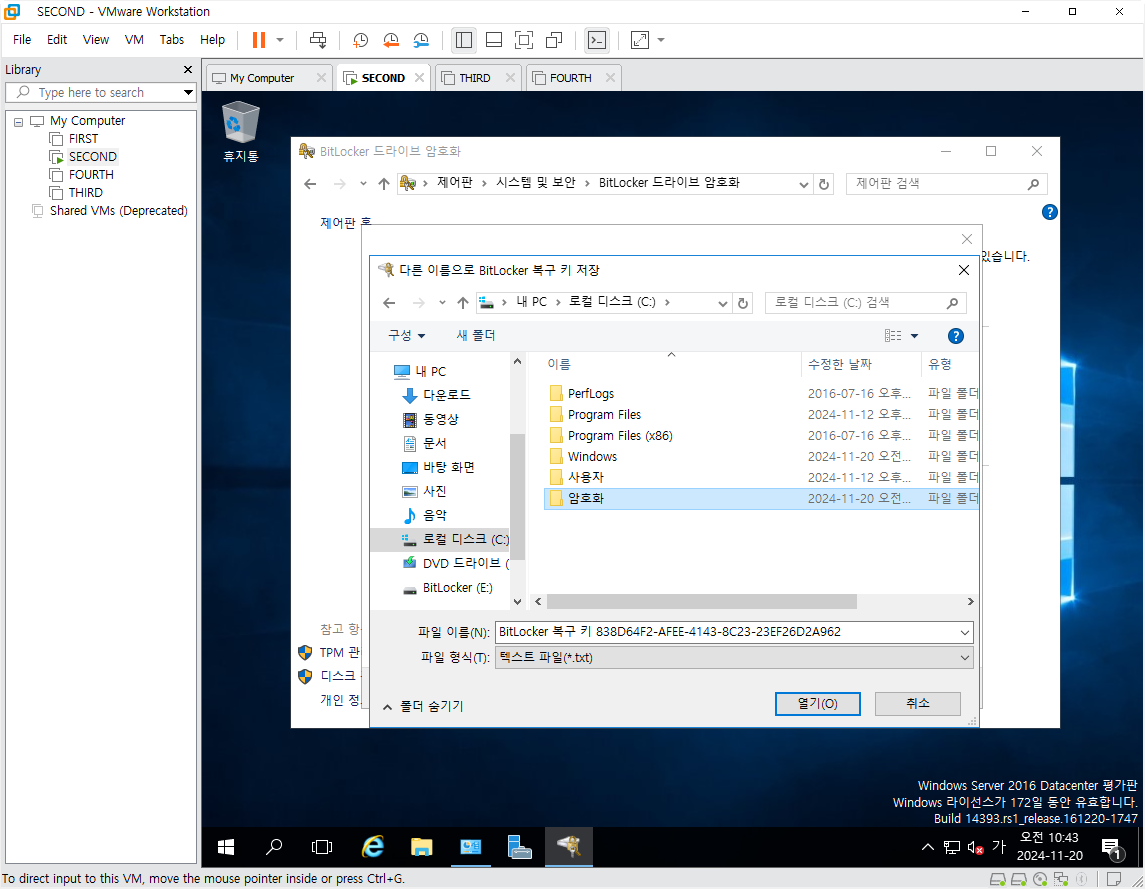Select 바탕 화면 in the navigation pane

click(448, 468)
